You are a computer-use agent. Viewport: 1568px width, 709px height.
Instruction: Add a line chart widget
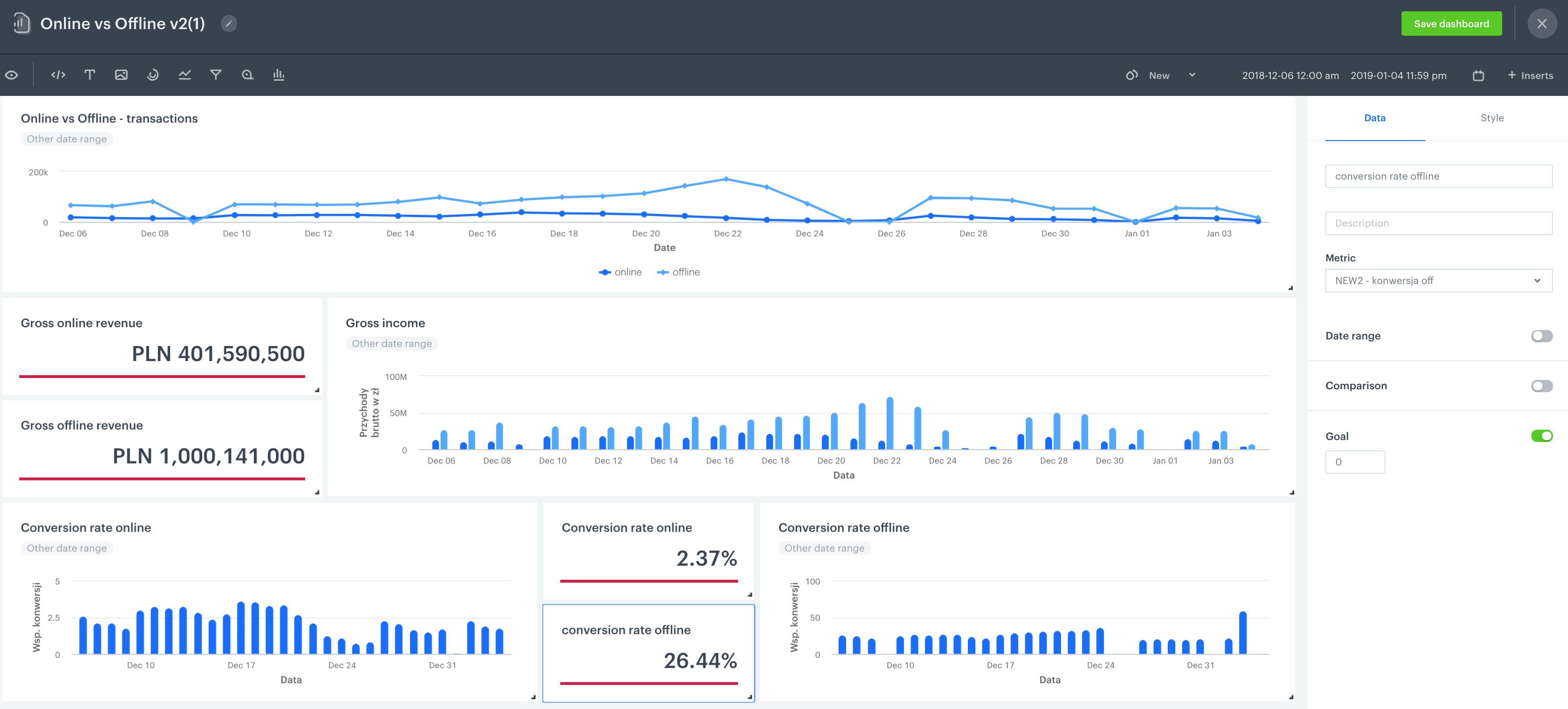tap(184, 75)
